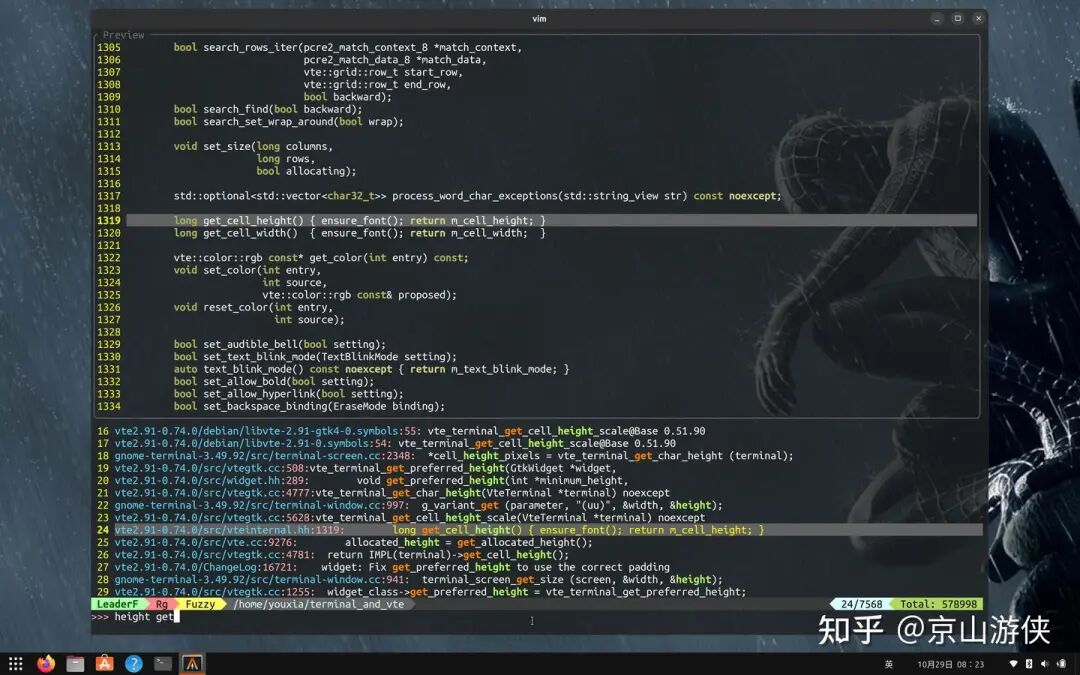Click the Fuzzy segment in statusline
This screenshot has height=675, width=1080.
pyautogui.click(x=200, y=604)
